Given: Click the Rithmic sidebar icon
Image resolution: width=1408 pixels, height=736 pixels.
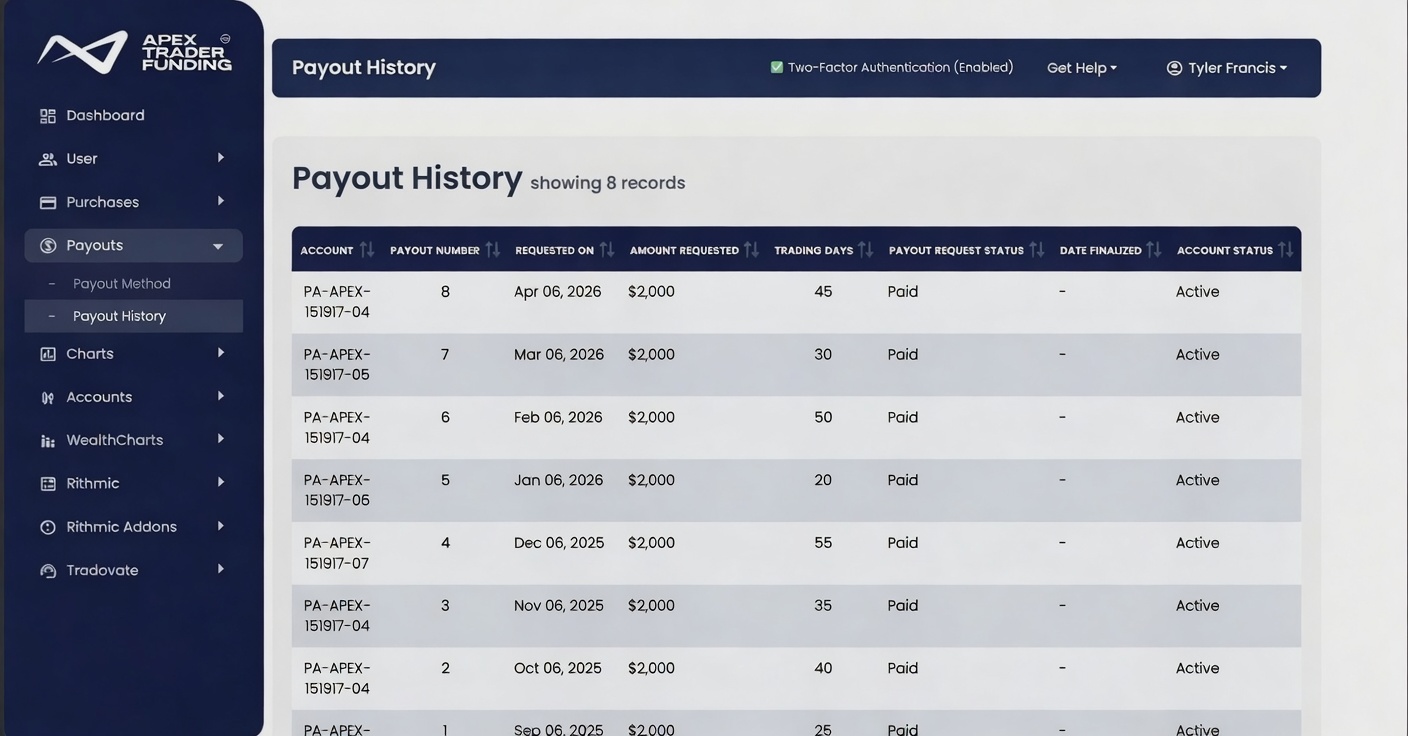Looking at the screenshot, I should point(47,484).
